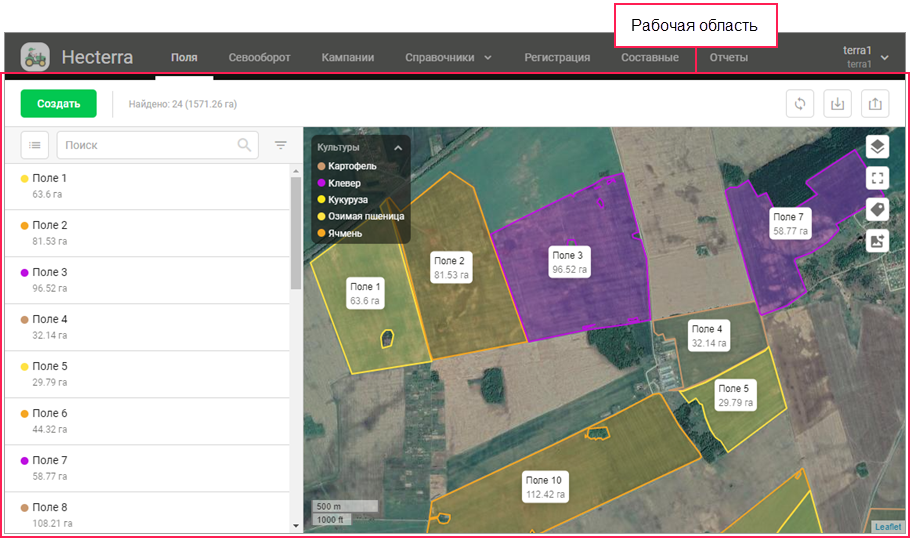Expand the Справочники dropdown menu

coord(449,58)
